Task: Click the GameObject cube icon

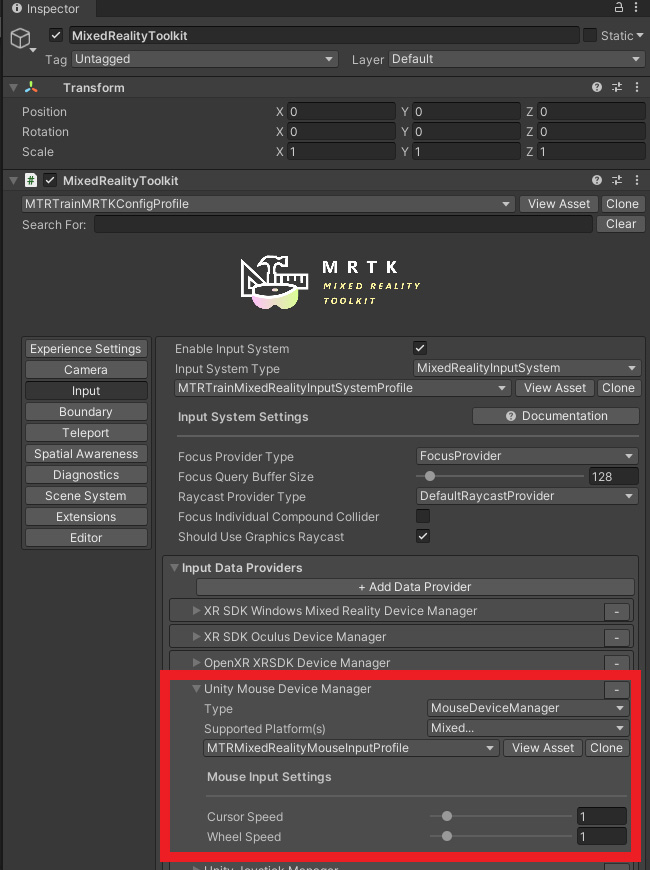Action: click(21, 38)
